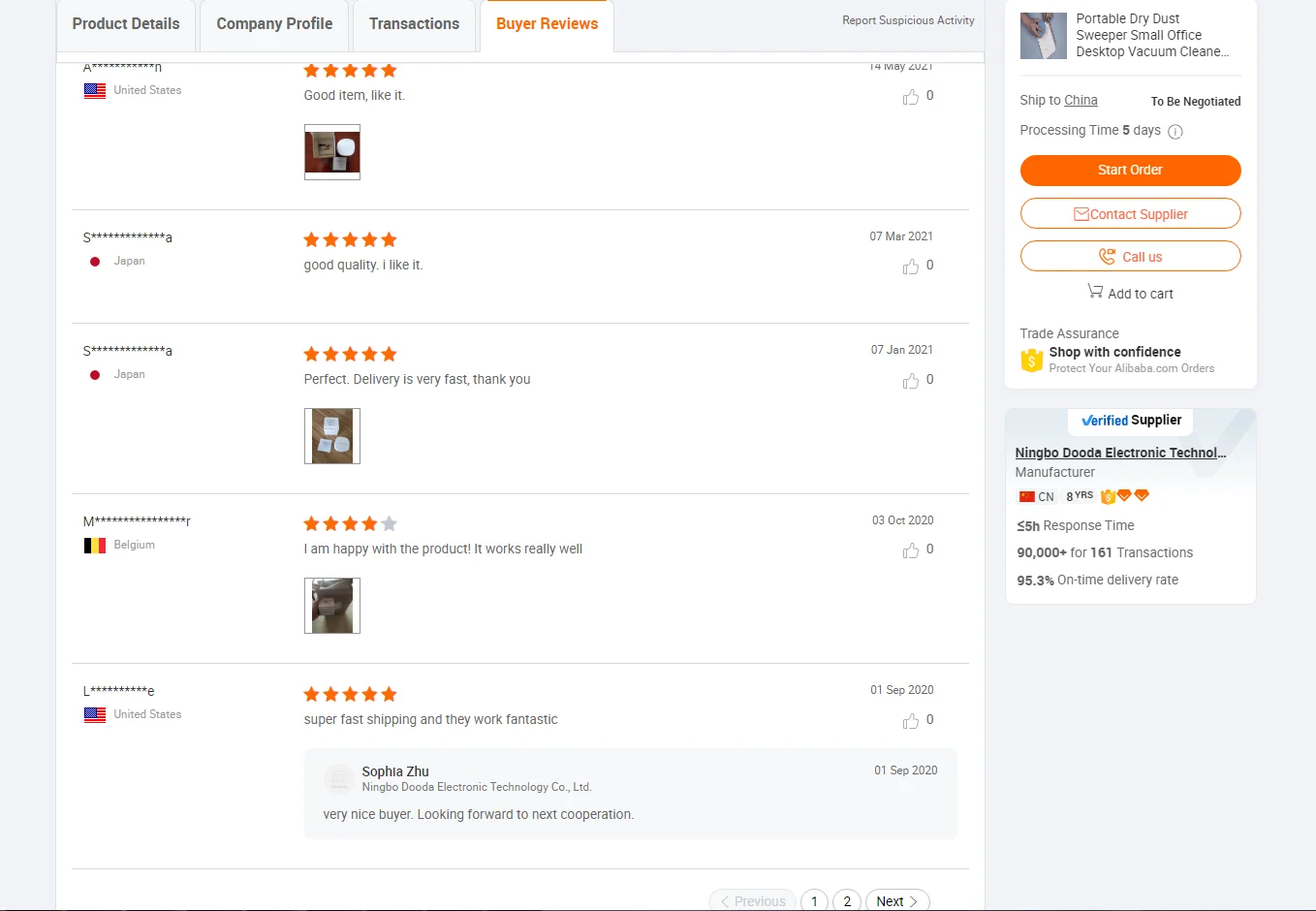Select the Buyer Reviews tab
This screenshot has width=1316, height=911.
[x=548, y=24]
